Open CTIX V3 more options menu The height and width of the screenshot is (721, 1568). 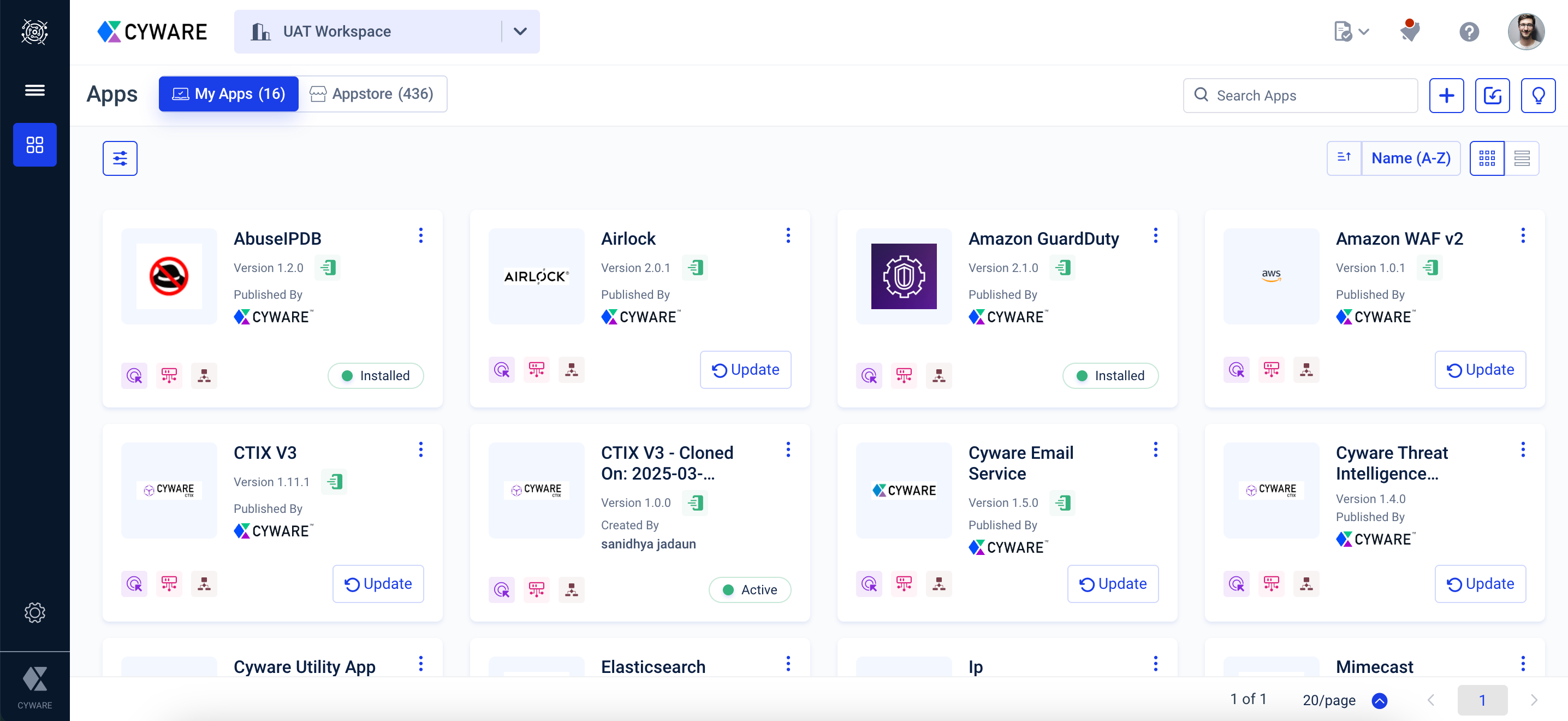420,450
